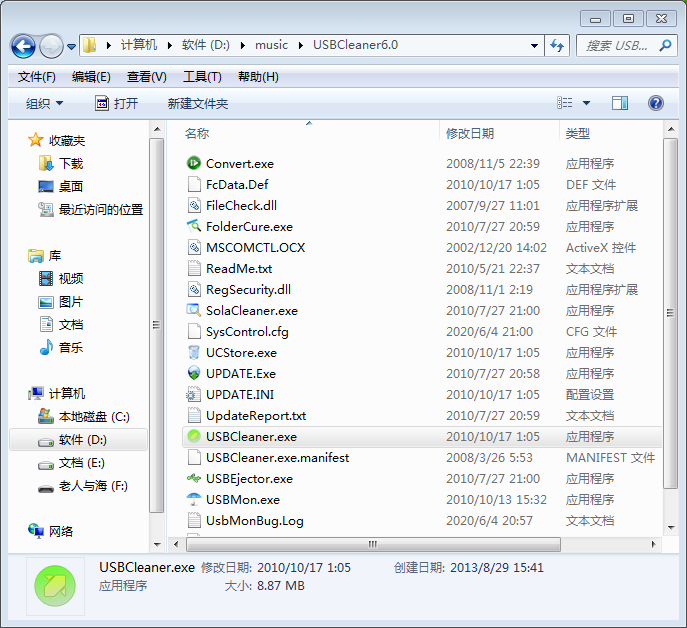Click the 新建文件夹 button

tap(198, 104)
